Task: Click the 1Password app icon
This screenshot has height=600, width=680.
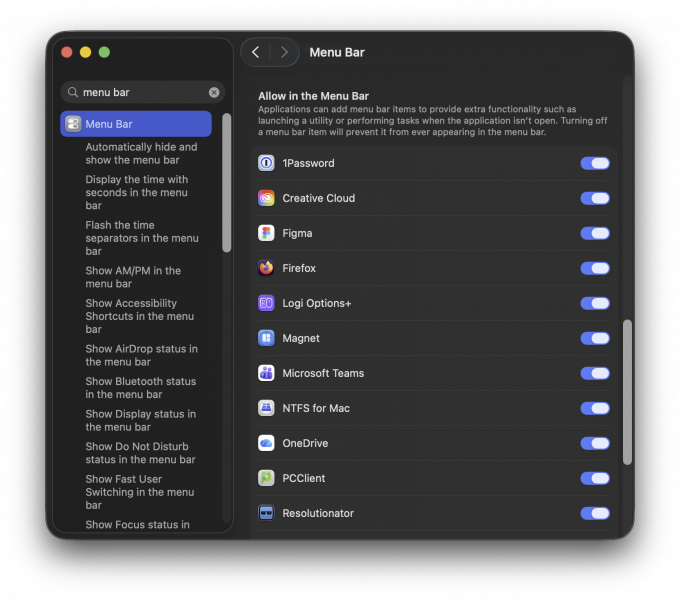Action: pos(266,163)
